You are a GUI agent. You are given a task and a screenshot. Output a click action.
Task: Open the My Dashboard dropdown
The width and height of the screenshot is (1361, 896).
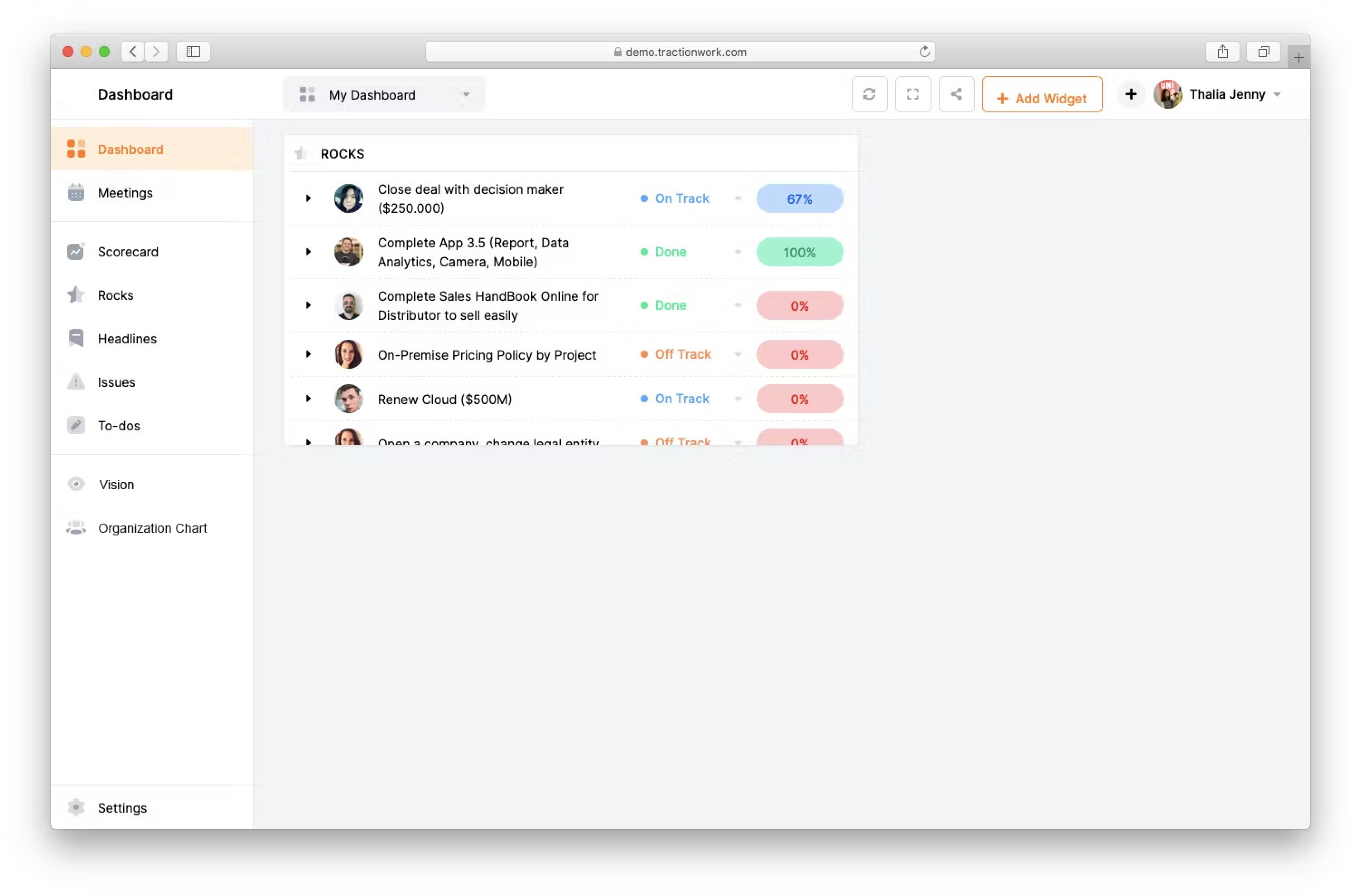(x=384, y=95)
